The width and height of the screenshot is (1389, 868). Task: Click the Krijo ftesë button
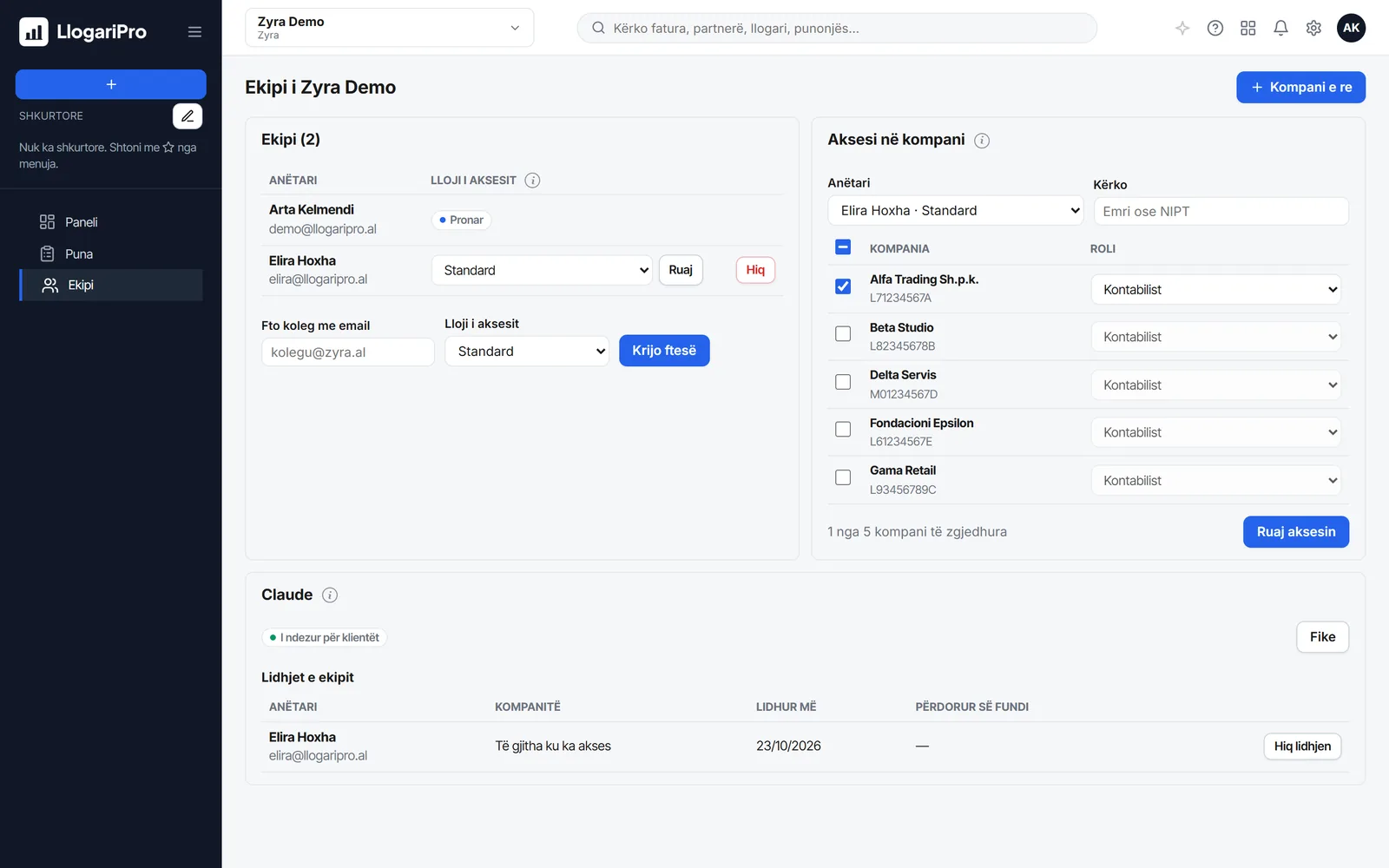click(x=664, y=351)
